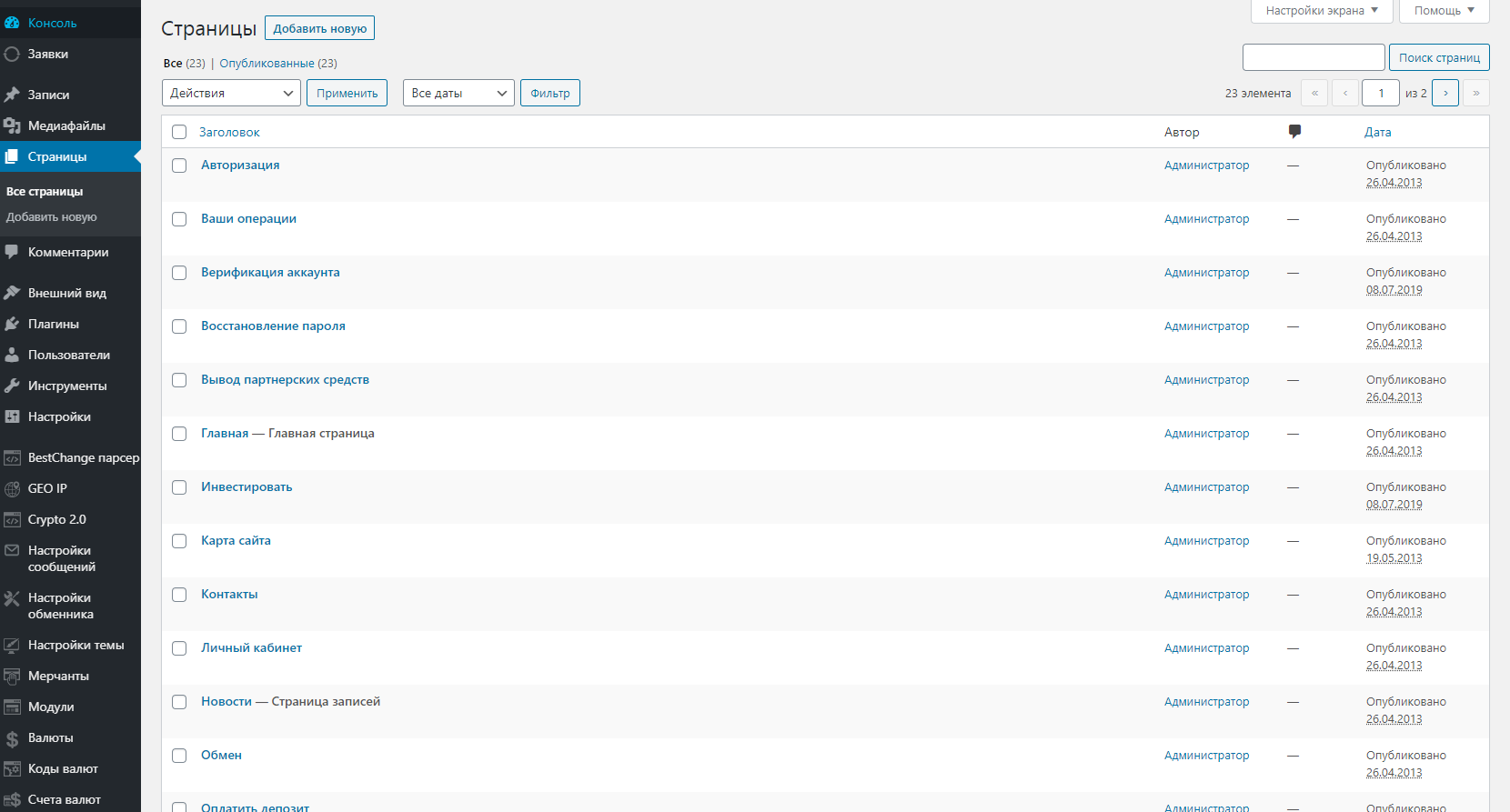Click the comments column header icon
The width and height of the screenshot is (1510, 812).
tap(1294, 132)
